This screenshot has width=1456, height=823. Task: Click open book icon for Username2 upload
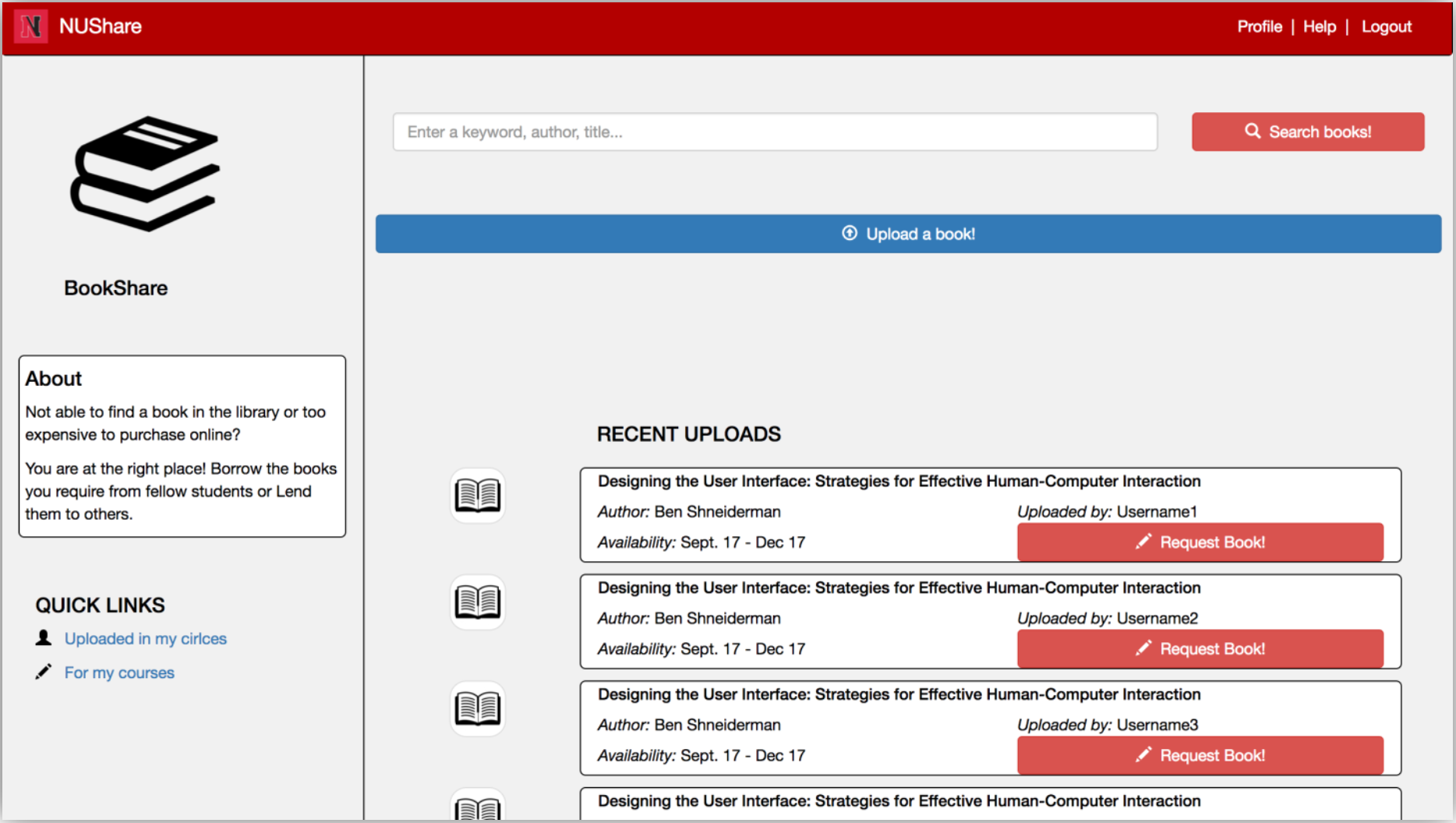(478, 602)
